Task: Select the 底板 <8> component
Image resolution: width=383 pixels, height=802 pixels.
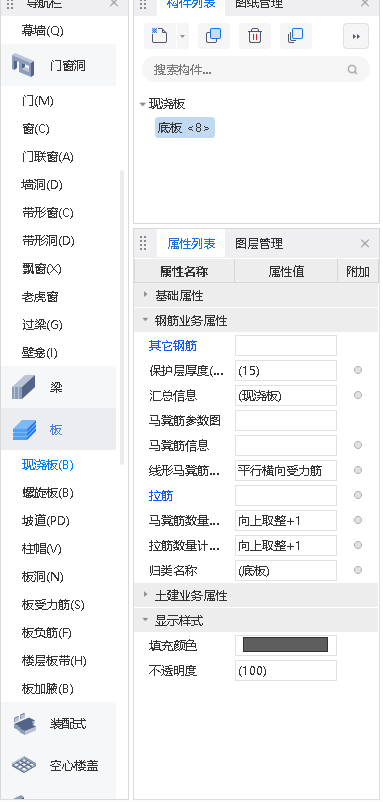Action: pyautogui.click(x=185, y=128)
